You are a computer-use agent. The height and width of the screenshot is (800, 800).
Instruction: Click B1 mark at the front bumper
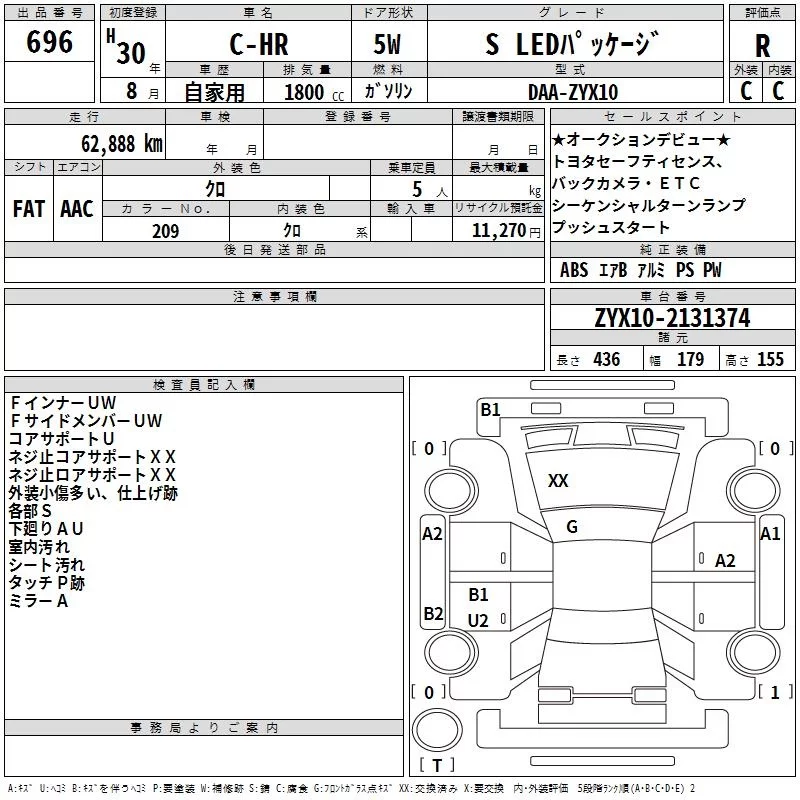[x=490, y=409]
